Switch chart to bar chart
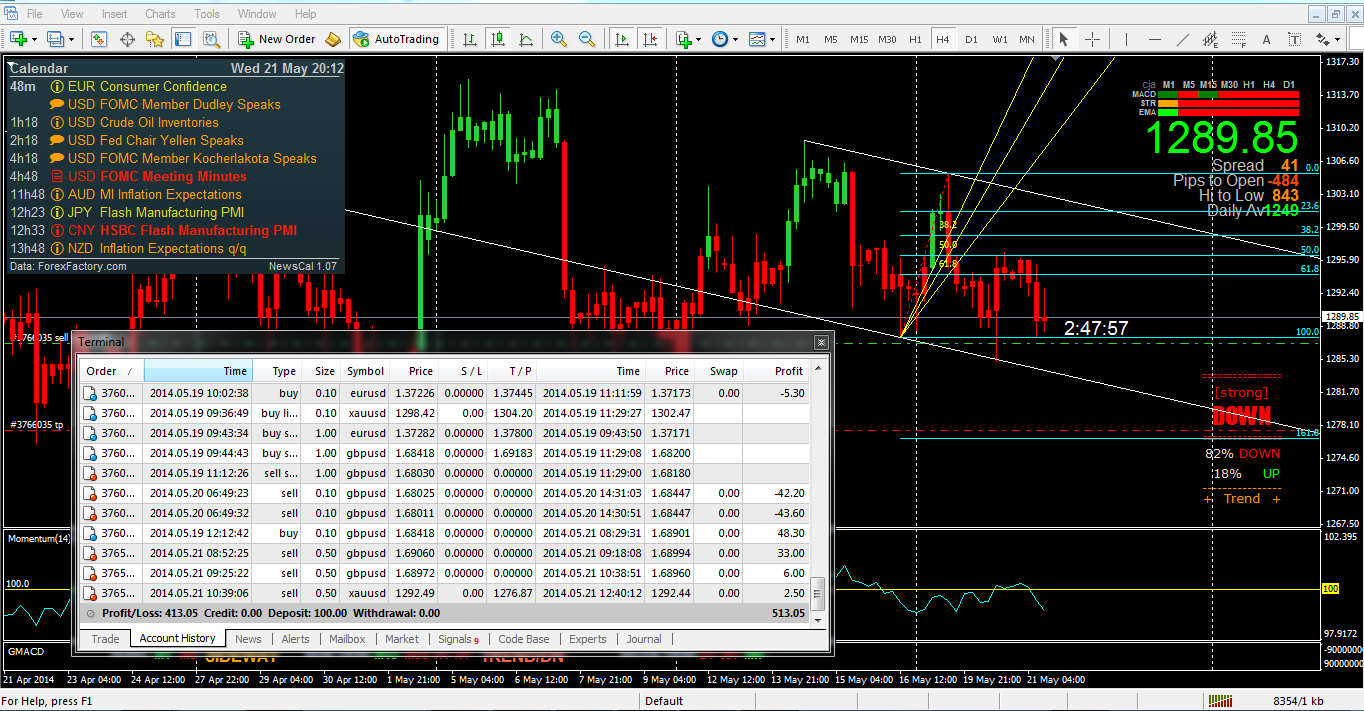The width and height of the screenshot is (1364, 711). tap(469, 39)
